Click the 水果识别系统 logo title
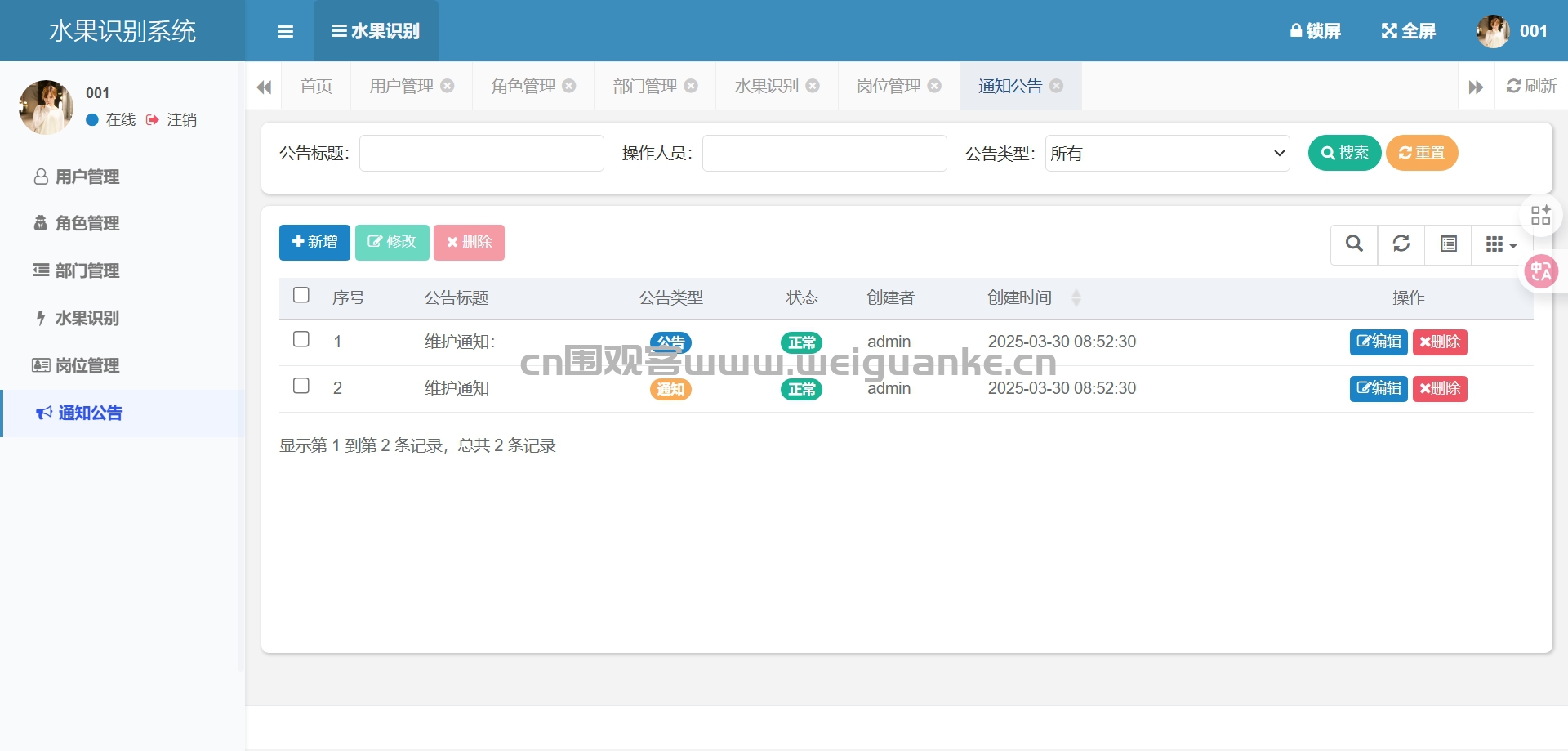 [x=122, y=31]
